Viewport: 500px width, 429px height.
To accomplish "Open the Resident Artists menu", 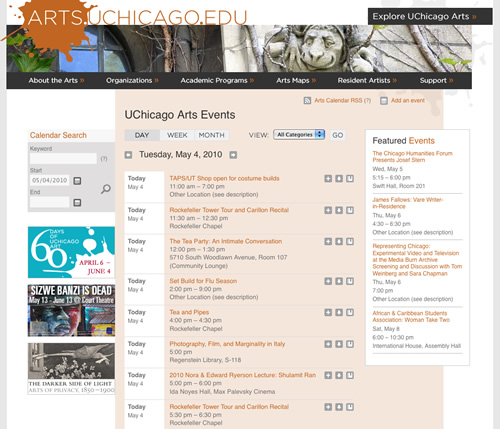I will (x=367, y=80).
